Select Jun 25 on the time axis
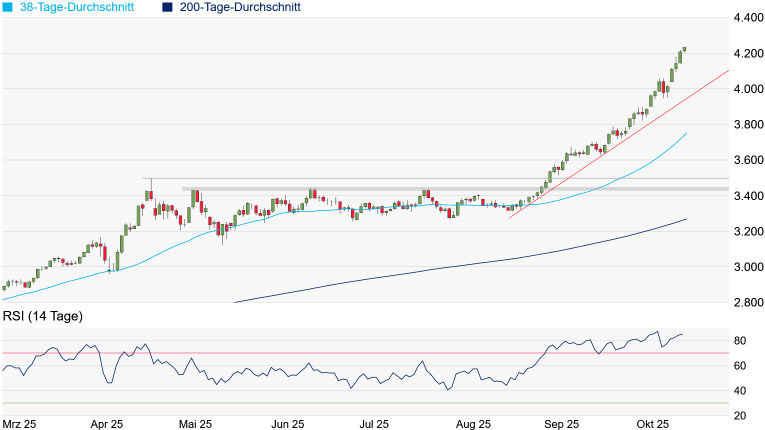The width and height of the screenshot is (765, 430). [287, 424]
